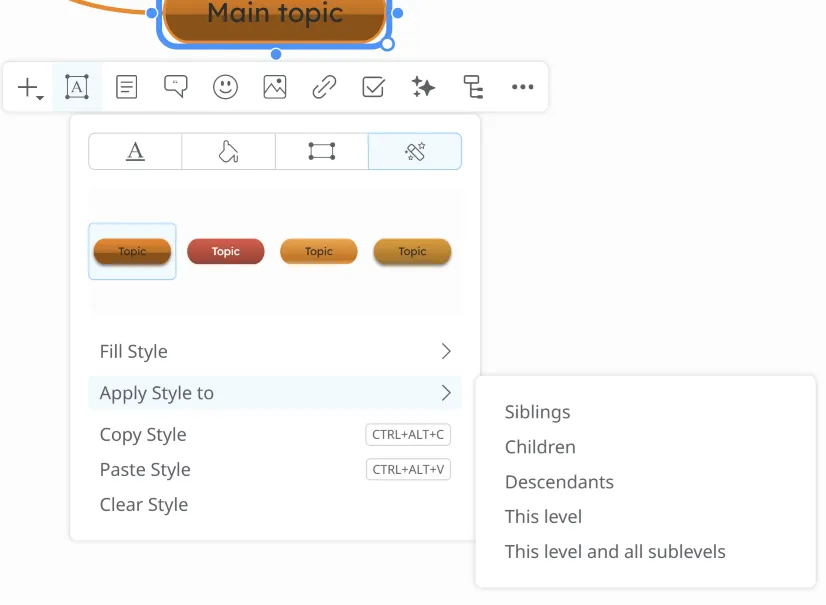Click the layout structure icon

[x=473, y=88]
